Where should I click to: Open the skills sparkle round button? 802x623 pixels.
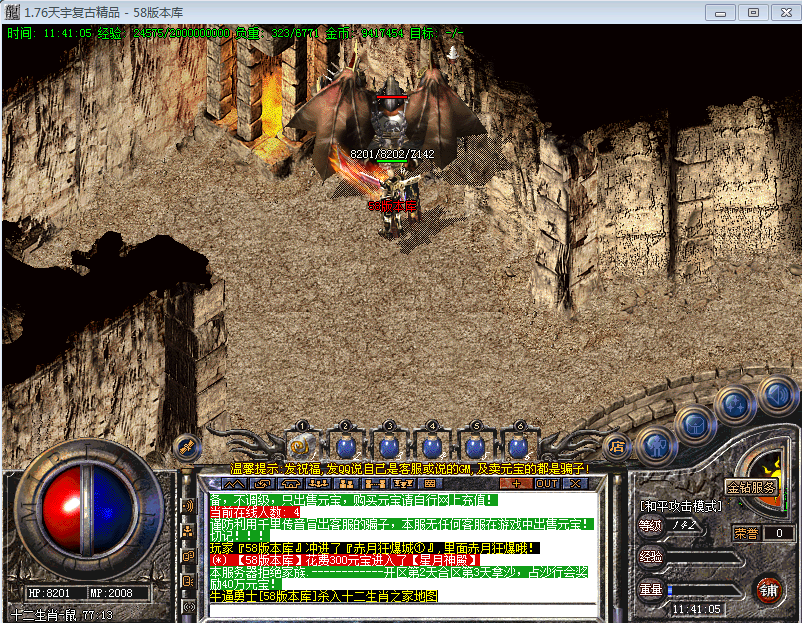coord(735,405)
